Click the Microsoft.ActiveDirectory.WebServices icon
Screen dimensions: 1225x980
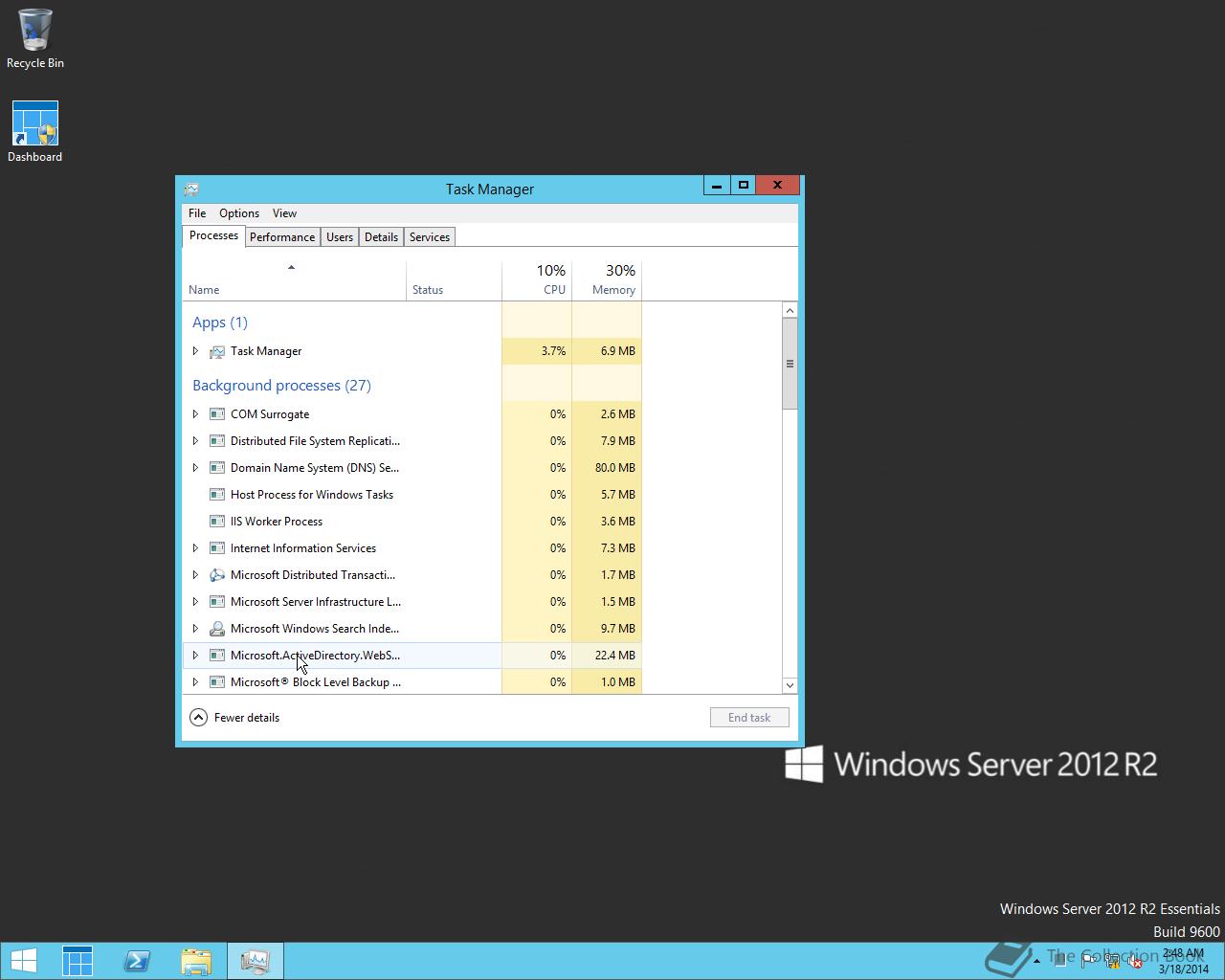click(217, 656)
